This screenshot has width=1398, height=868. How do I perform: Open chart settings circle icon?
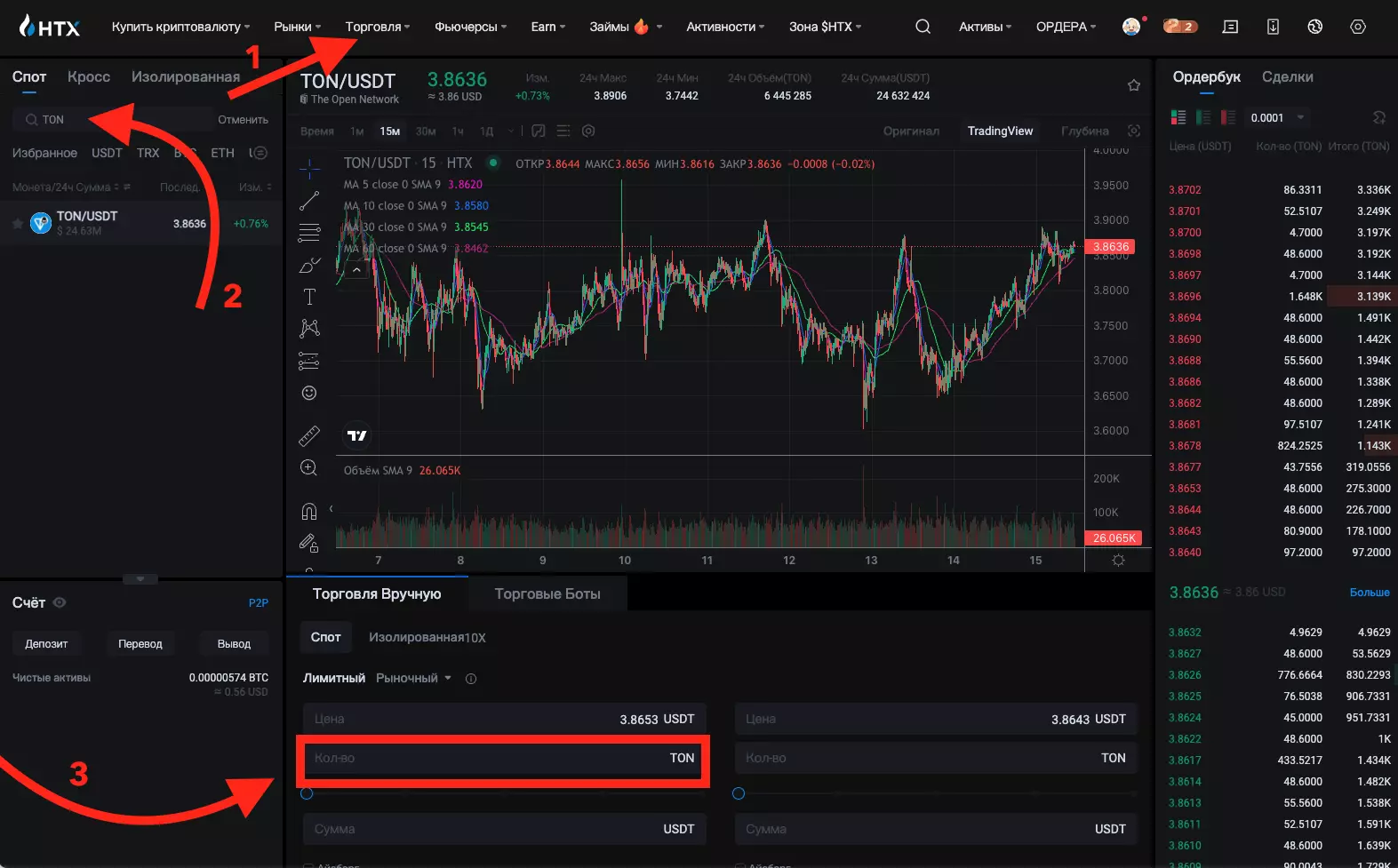(588, 131)
